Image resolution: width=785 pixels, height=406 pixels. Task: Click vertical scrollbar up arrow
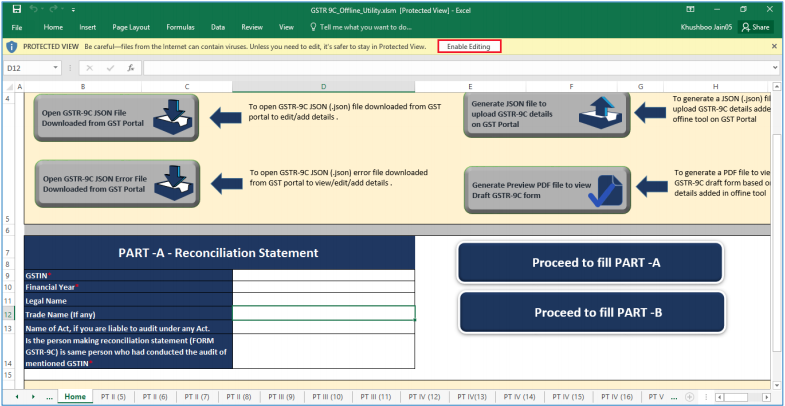[x=776, y=87]
